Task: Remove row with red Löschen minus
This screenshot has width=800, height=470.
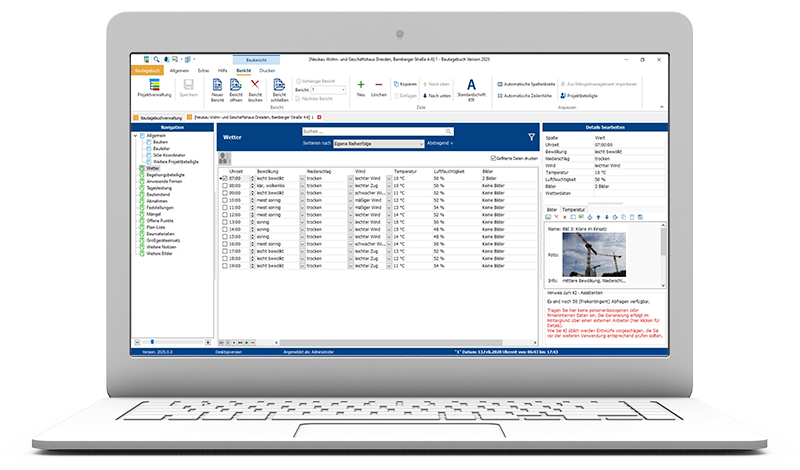Action: [x=378, y=88]
